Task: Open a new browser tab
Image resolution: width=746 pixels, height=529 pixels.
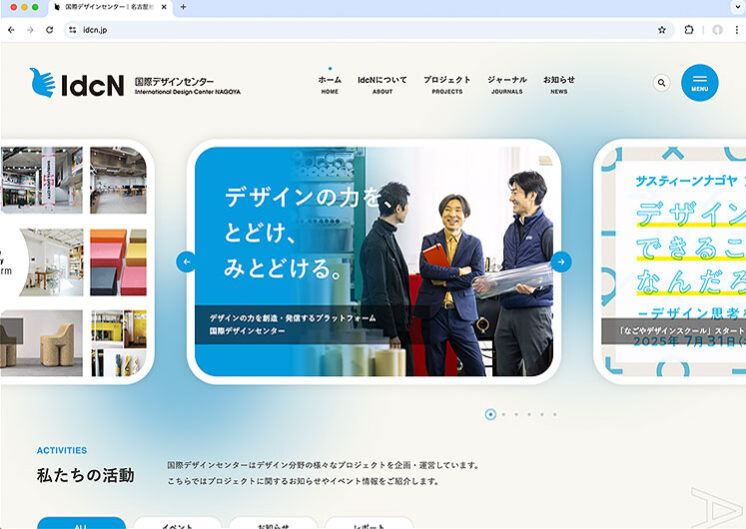Action: point(183,7)
